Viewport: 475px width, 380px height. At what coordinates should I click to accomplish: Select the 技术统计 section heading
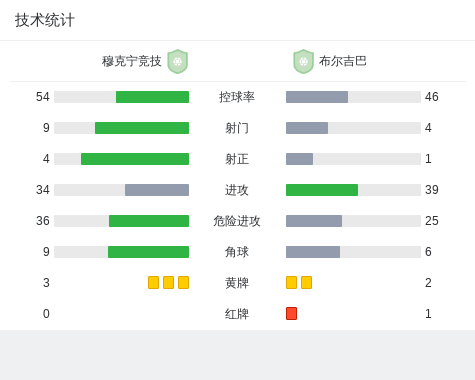(x=45, y=20)
